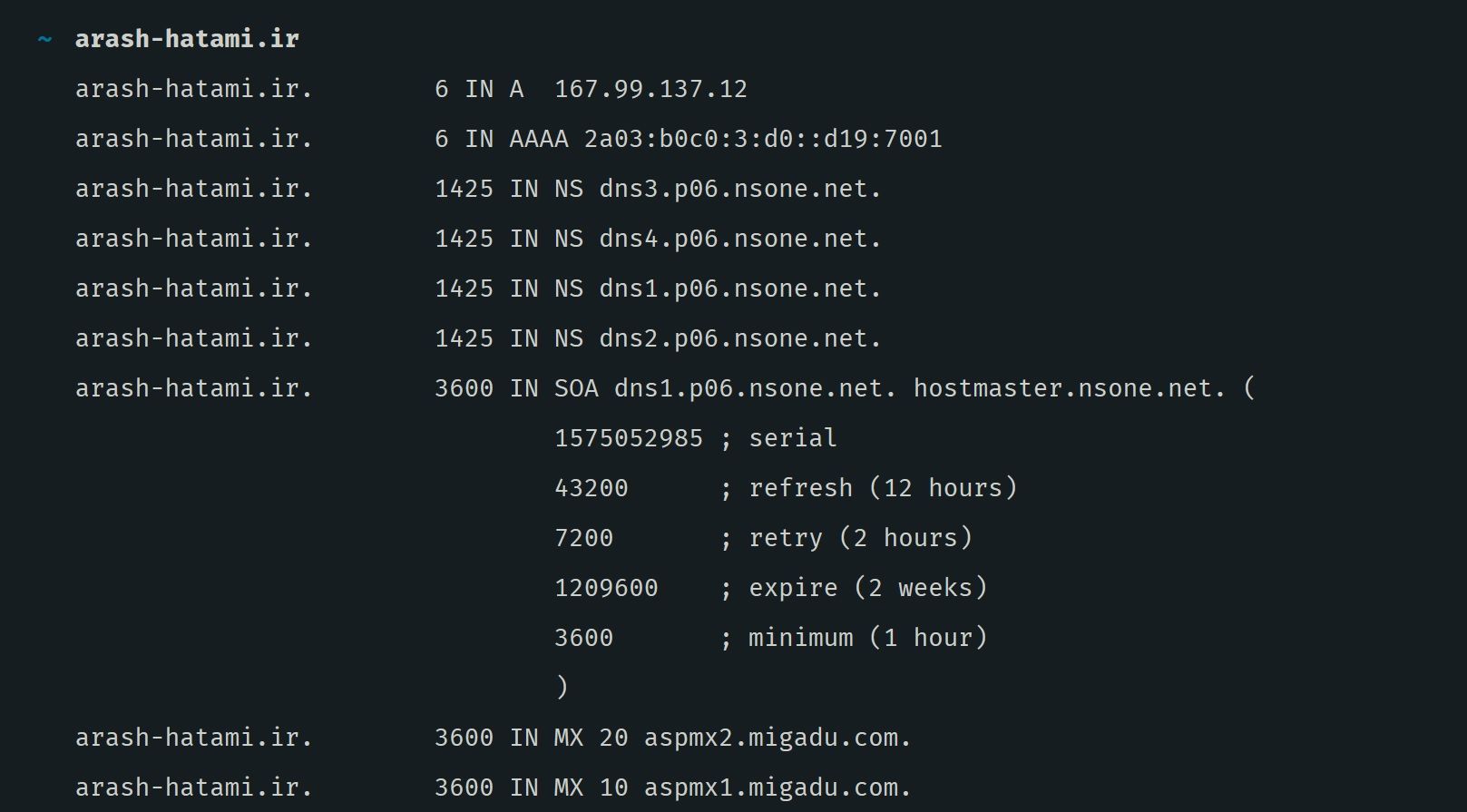Click the MX priority 10 value

coord(613,788)
